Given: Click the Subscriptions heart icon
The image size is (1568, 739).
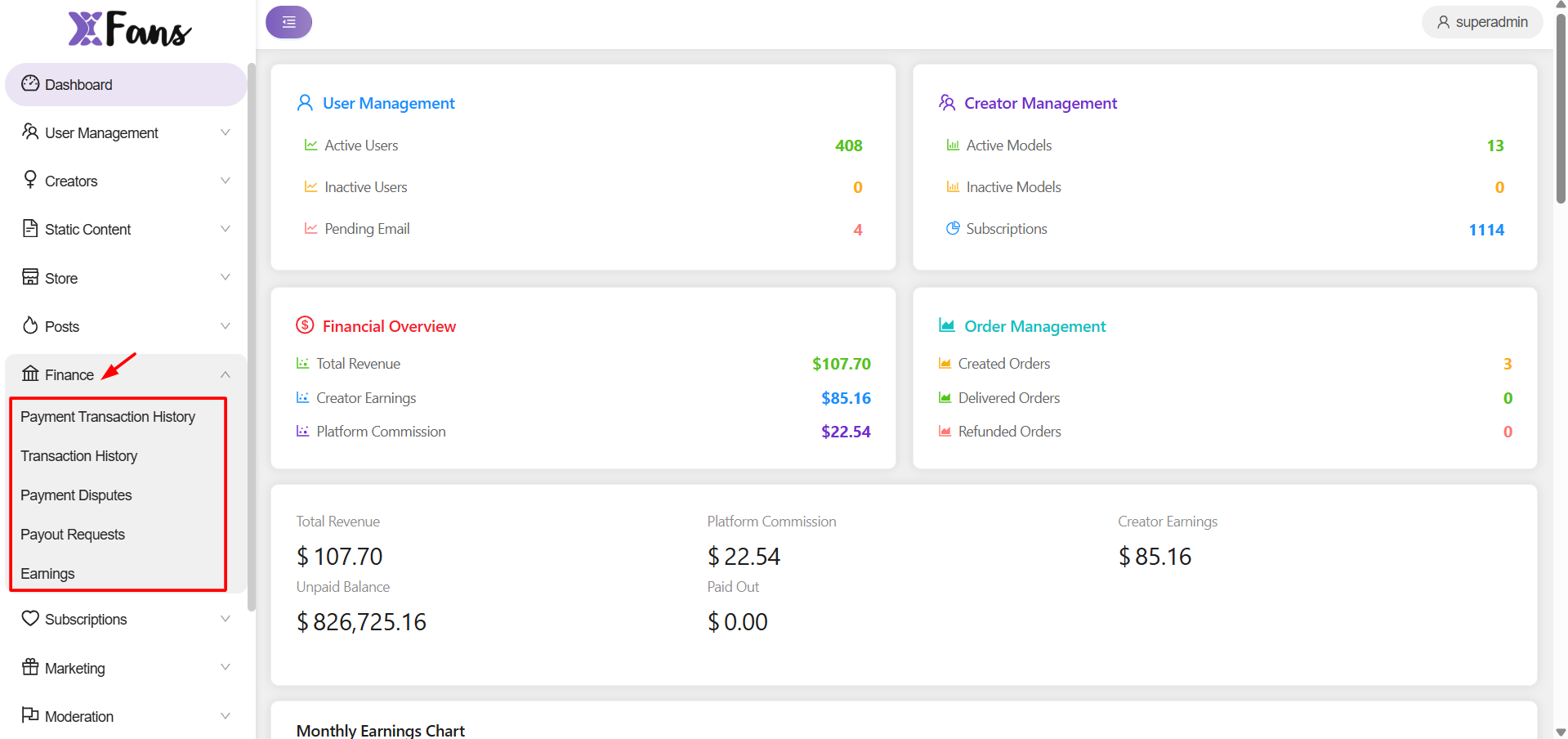Looking at the screenshot, I should [30, 618].
